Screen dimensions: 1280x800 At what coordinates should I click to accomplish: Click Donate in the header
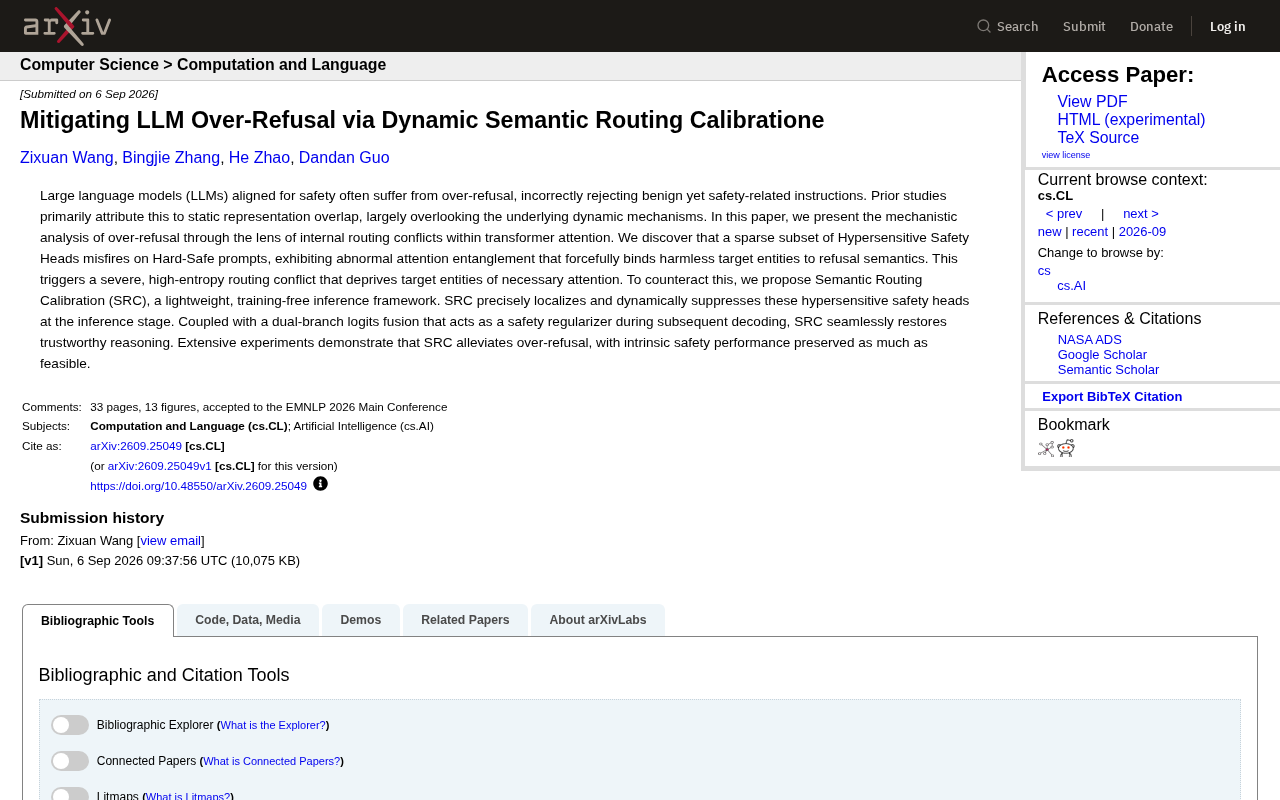coord(1151,26)
